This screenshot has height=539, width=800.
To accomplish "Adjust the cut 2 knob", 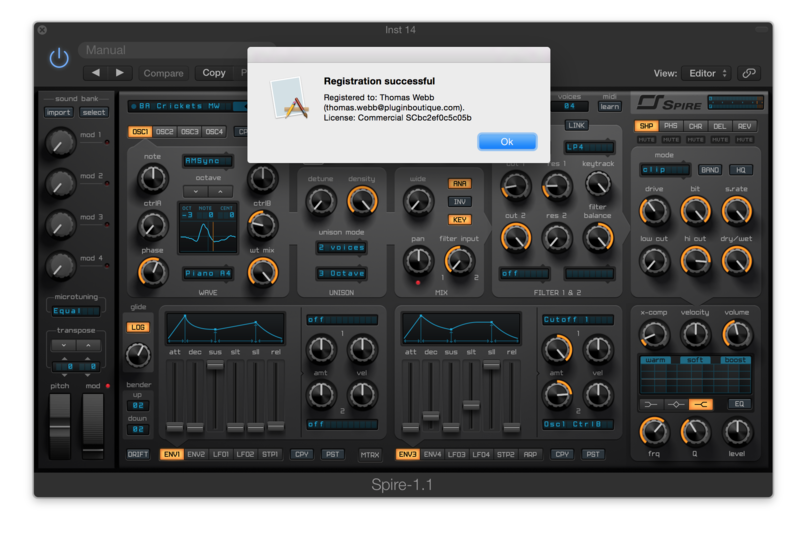I will click(x=516, y=238).
